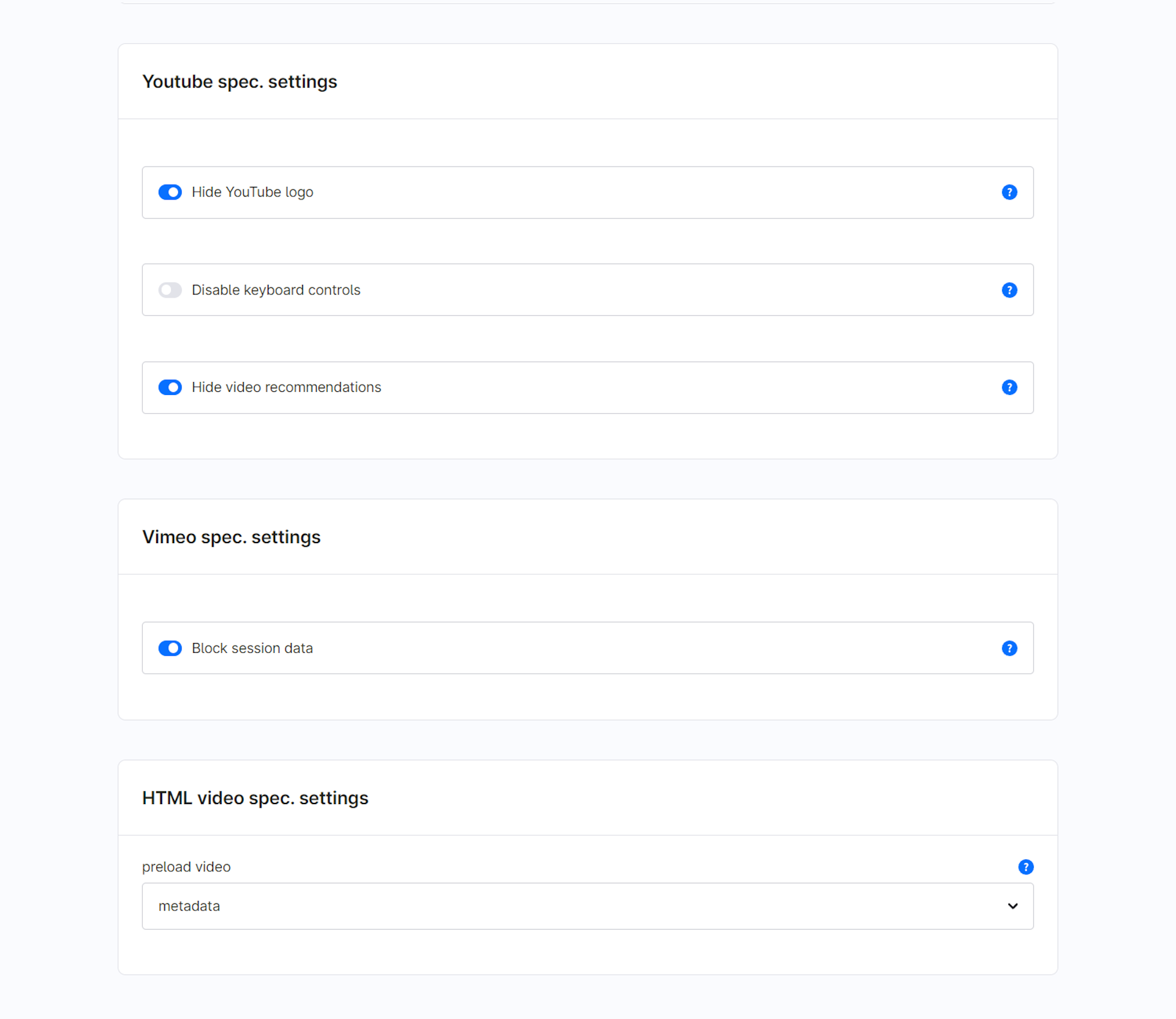Click the 'preload video' field label

click(186, 867)
